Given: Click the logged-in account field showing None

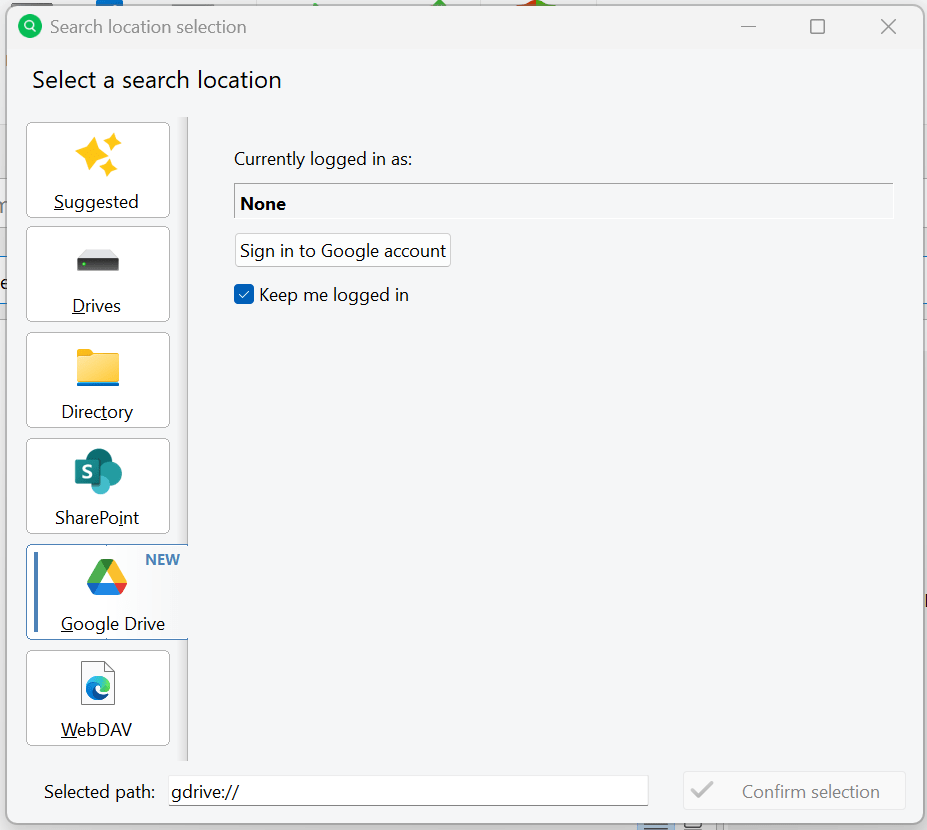Looking at the screenshot, I should [x=563, y=203].
